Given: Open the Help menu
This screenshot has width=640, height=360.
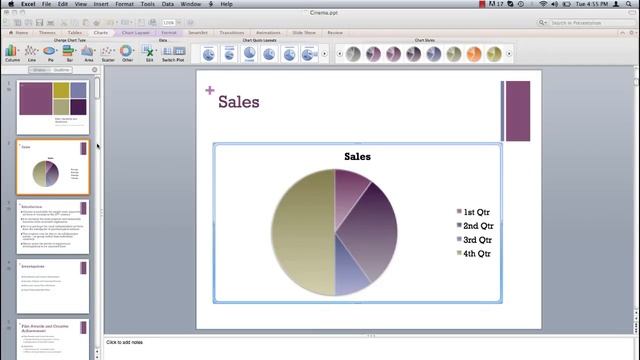Looking at the screenshot, I should (226, 4).
